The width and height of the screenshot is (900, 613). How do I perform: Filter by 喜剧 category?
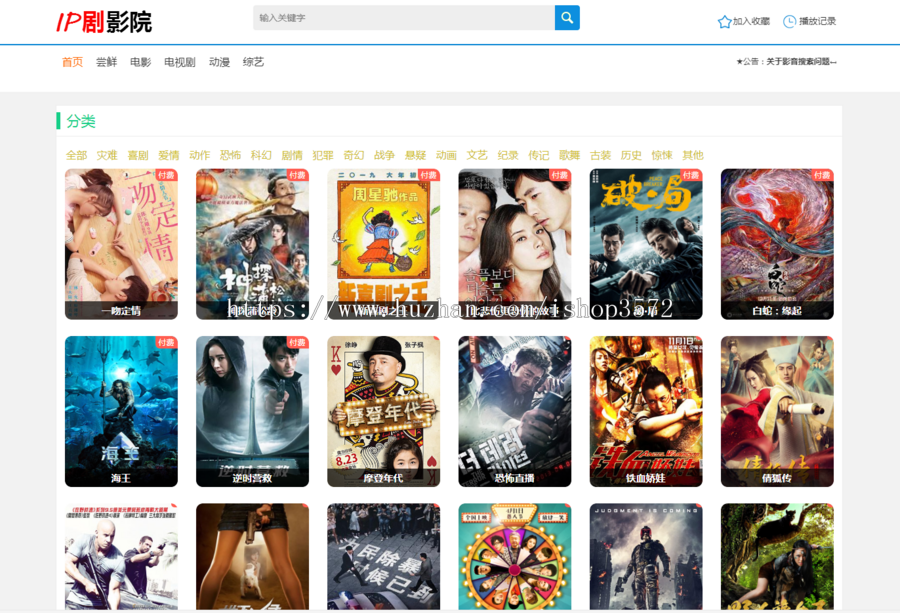coord(138,155)
